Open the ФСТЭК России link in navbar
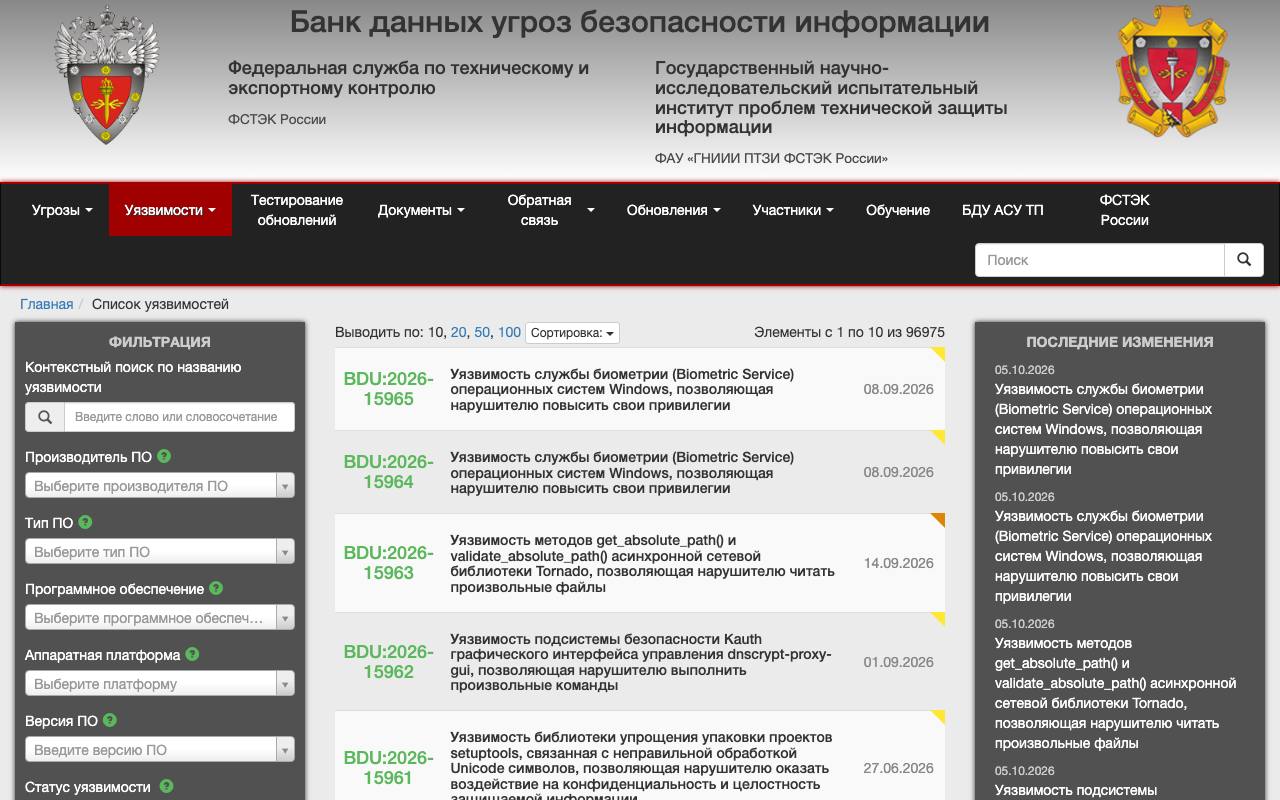Image resolution: width=1280 pixels, height=800 pixels. 1125,210
